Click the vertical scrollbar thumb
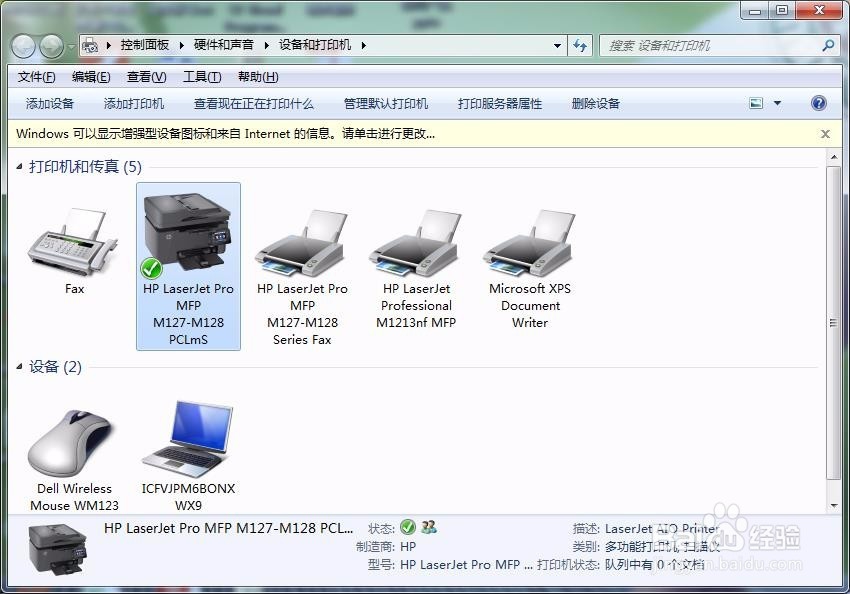The height and width of the screenshot is (594, 850). click(834, 322)
